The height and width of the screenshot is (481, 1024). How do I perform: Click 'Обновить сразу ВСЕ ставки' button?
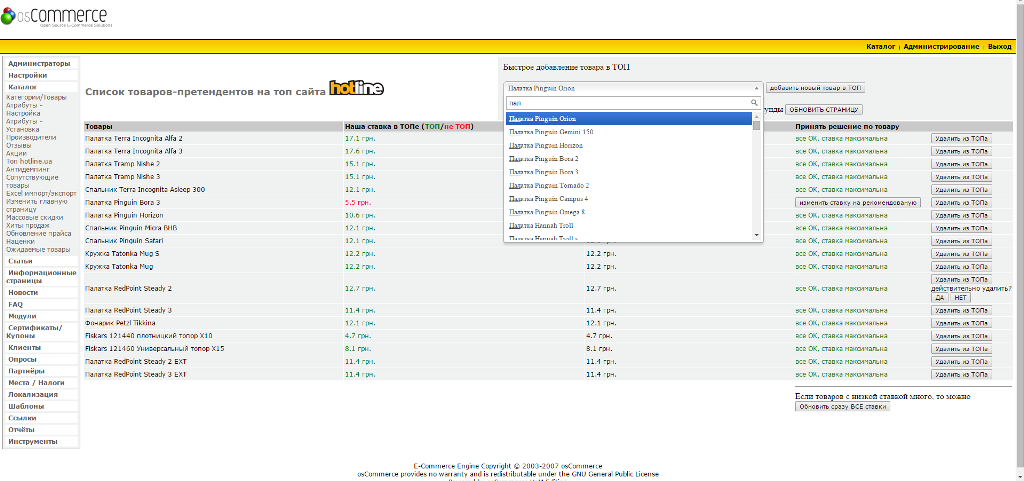(842, 407)
